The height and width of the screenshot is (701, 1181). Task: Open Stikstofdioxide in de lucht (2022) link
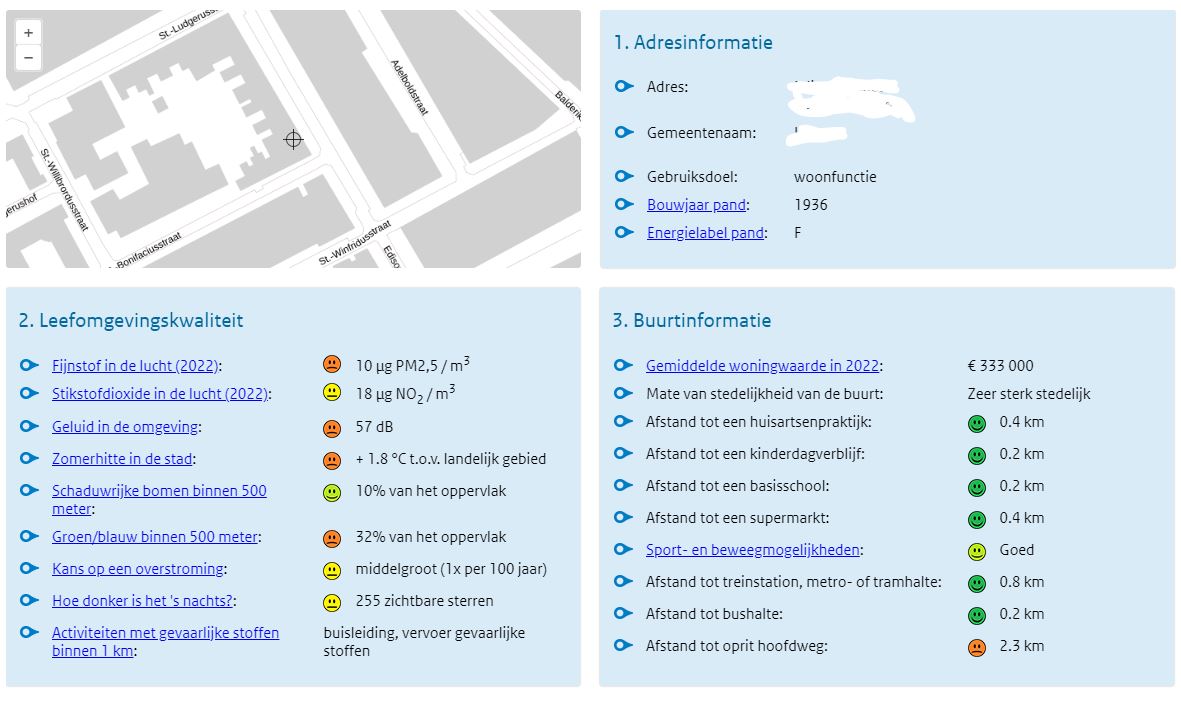coord(160,394)
